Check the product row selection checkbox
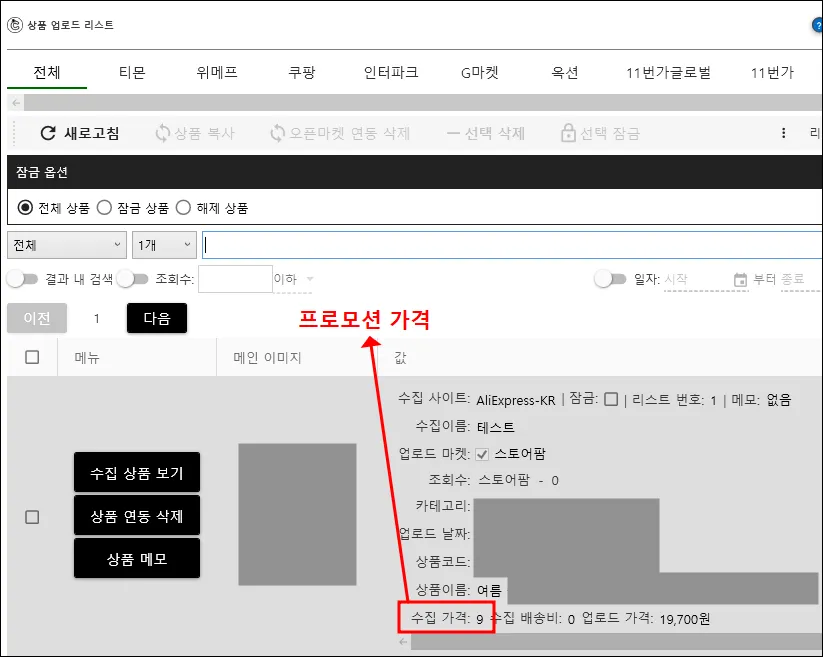 coord(32,517)
